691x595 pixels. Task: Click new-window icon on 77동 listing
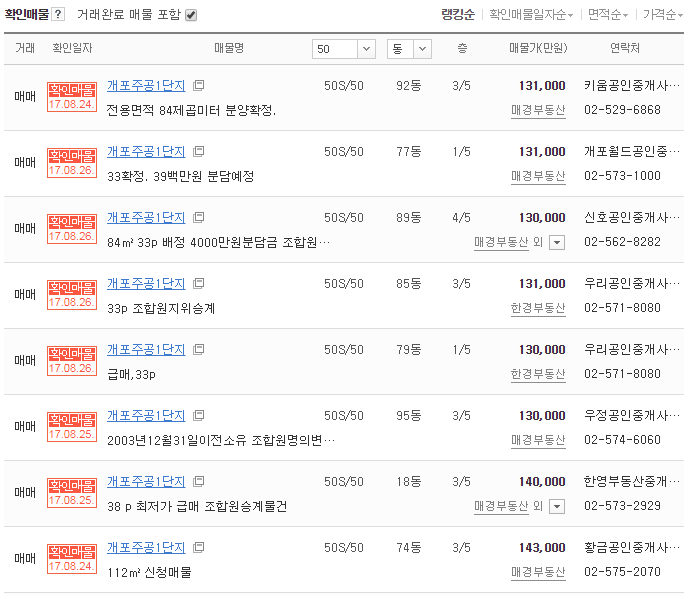[x=199, y=152]
